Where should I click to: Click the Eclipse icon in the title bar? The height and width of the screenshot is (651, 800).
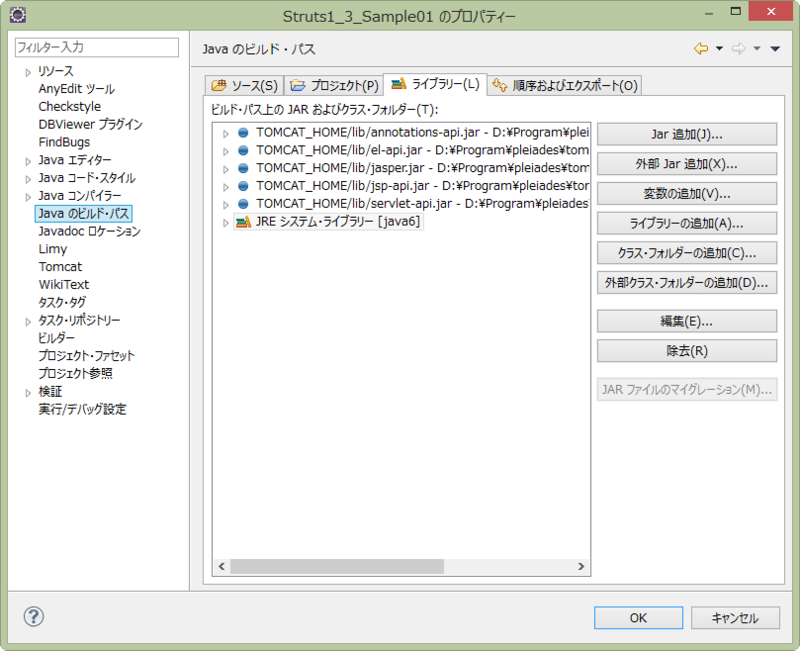click(18, 15)
